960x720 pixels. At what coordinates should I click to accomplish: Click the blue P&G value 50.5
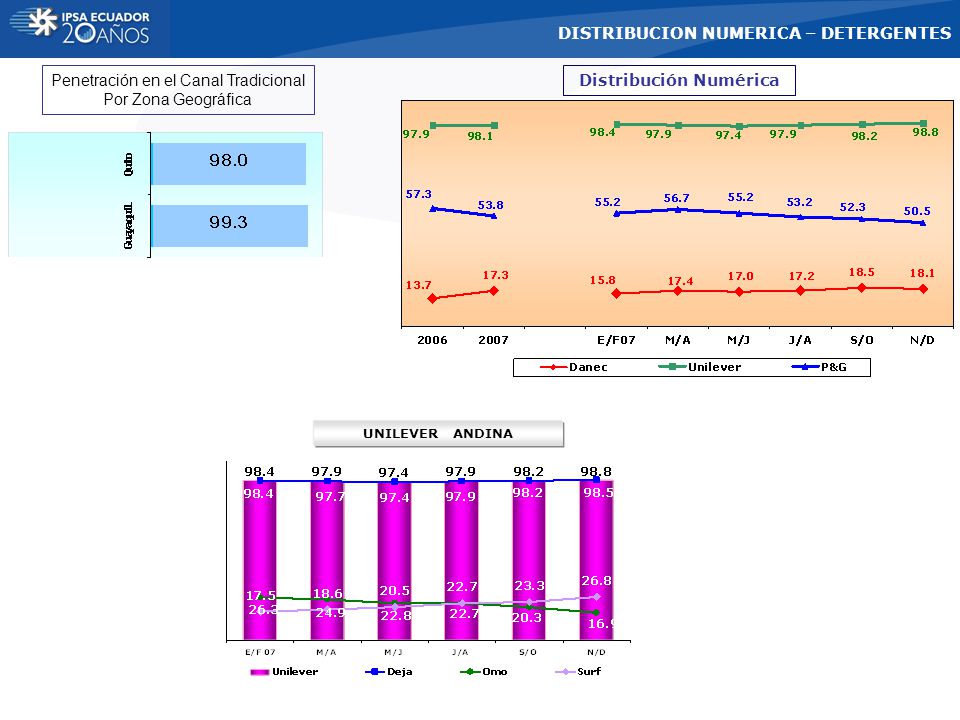(x=917, y=211)
